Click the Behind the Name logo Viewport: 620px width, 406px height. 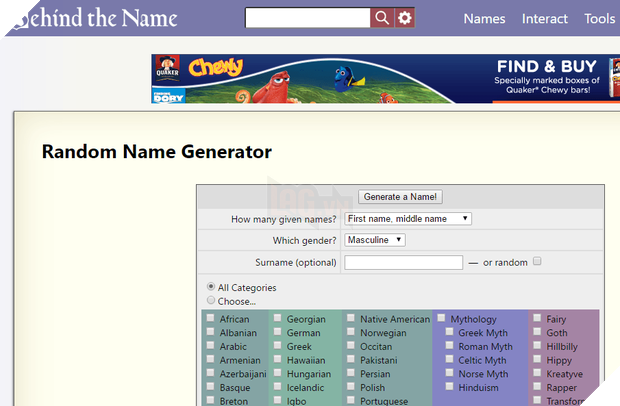coord(90,18)
